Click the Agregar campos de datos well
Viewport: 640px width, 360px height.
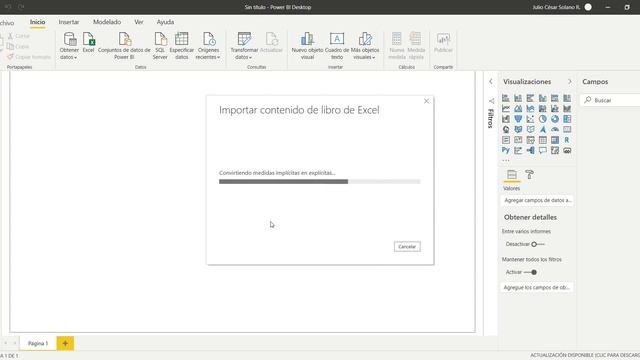coord(537,200)
